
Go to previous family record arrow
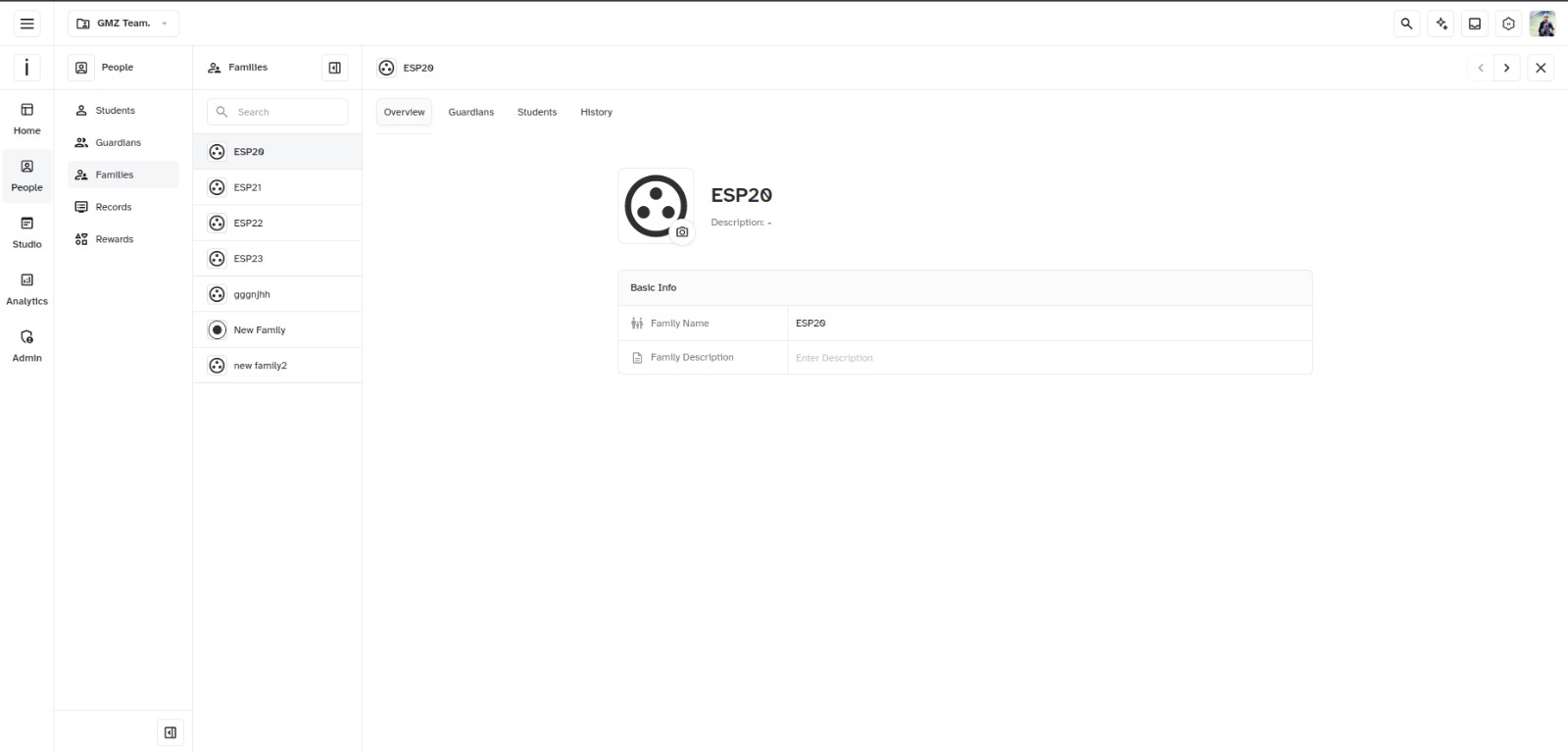1481,68
